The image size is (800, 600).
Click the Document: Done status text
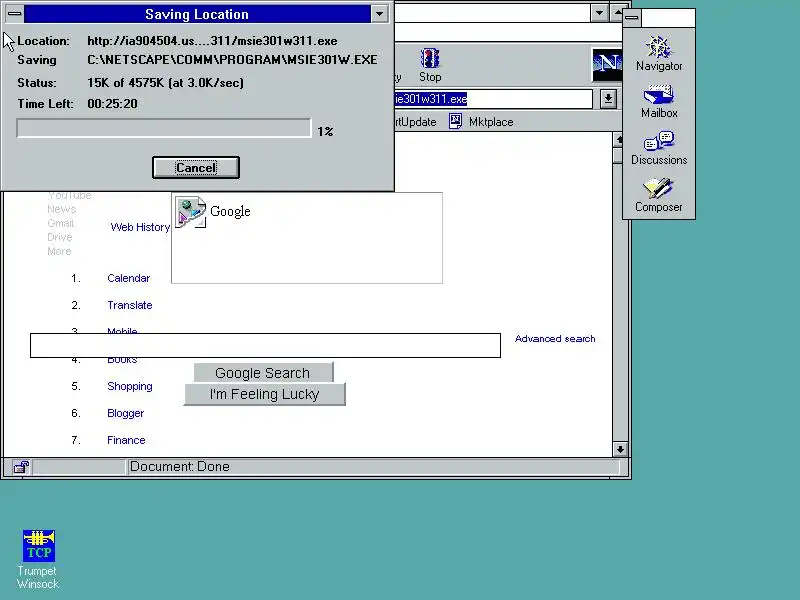(180, 466)
